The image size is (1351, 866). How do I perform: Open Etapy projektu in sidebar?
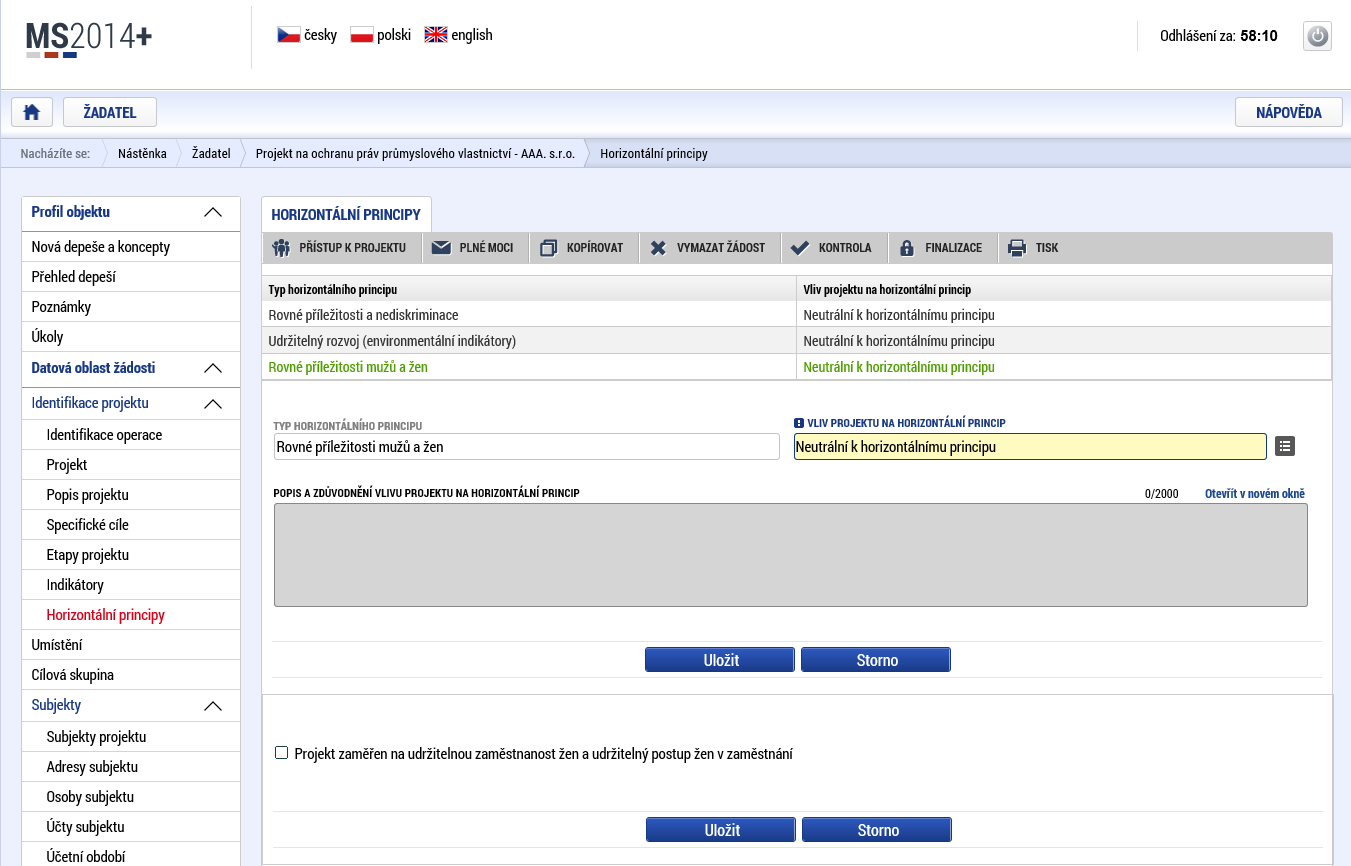[131, 555]
